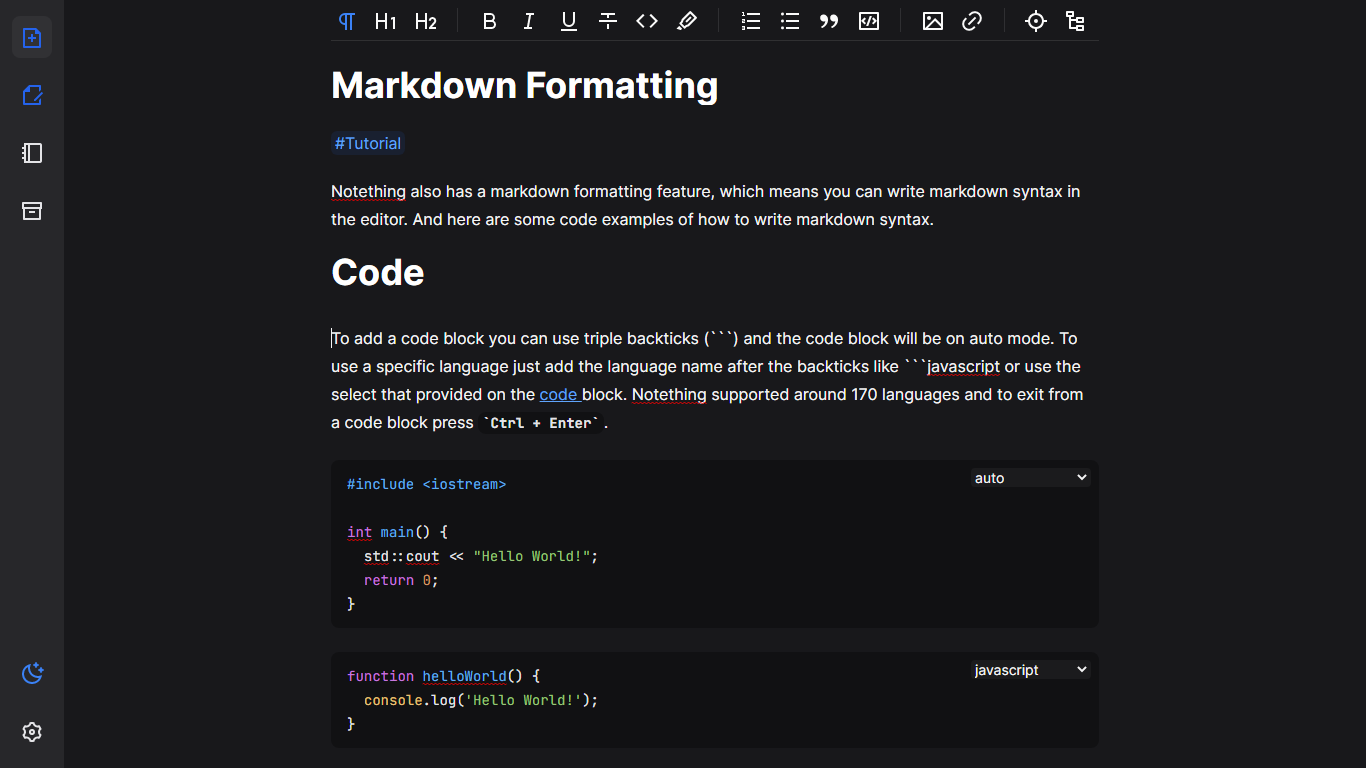Insert a blockquote
The width and height of the screenshot is (1366, 768).
pyautogui.click(x=829, y=21)
